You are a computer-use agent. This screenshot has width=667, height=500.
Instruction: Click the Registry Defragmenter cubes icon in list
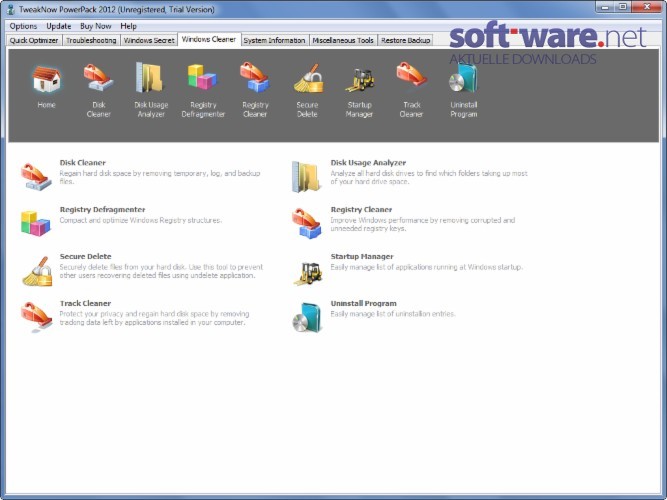click(36, 223)
